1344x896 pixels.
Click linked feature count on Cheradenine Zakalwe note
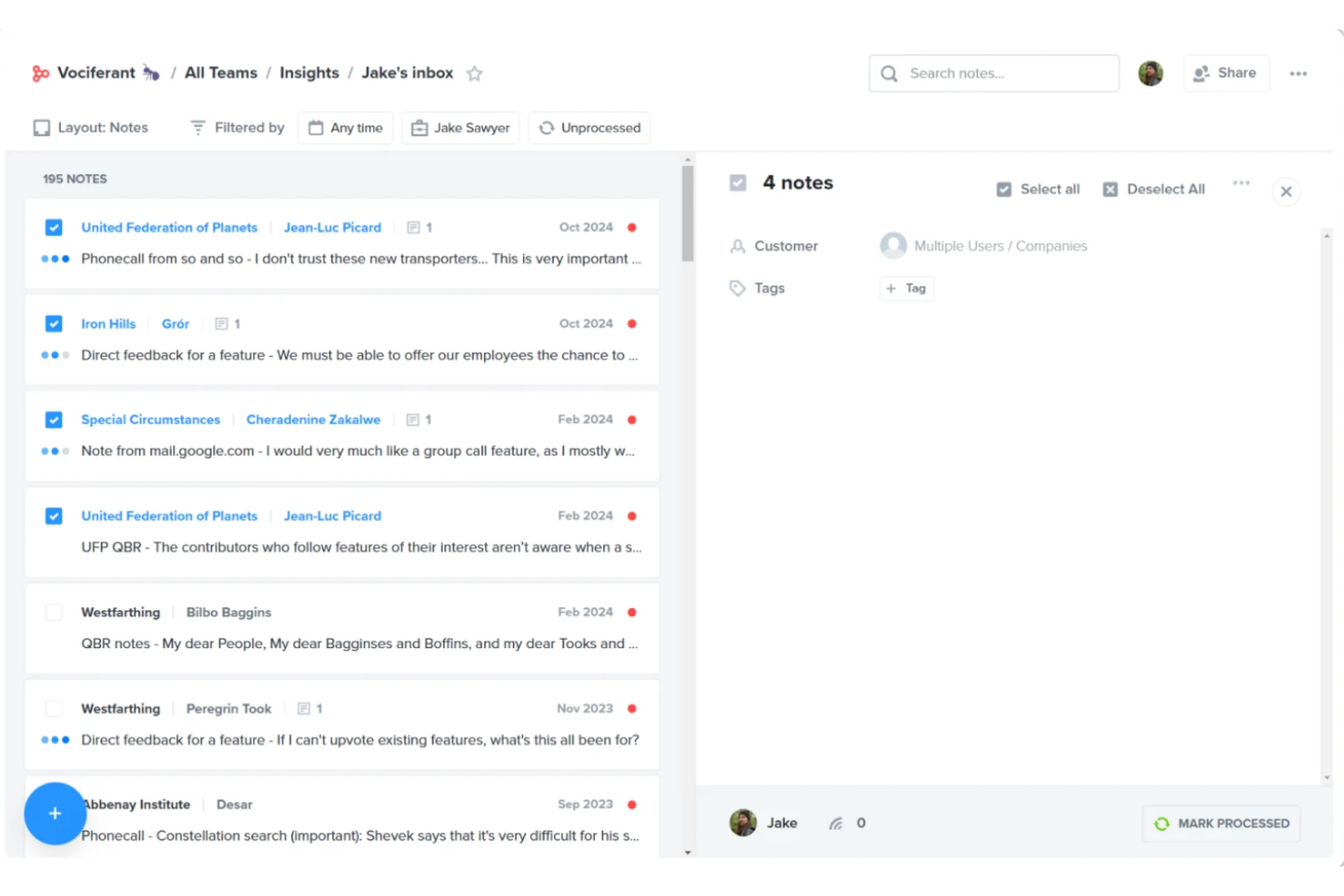(419, 420)
